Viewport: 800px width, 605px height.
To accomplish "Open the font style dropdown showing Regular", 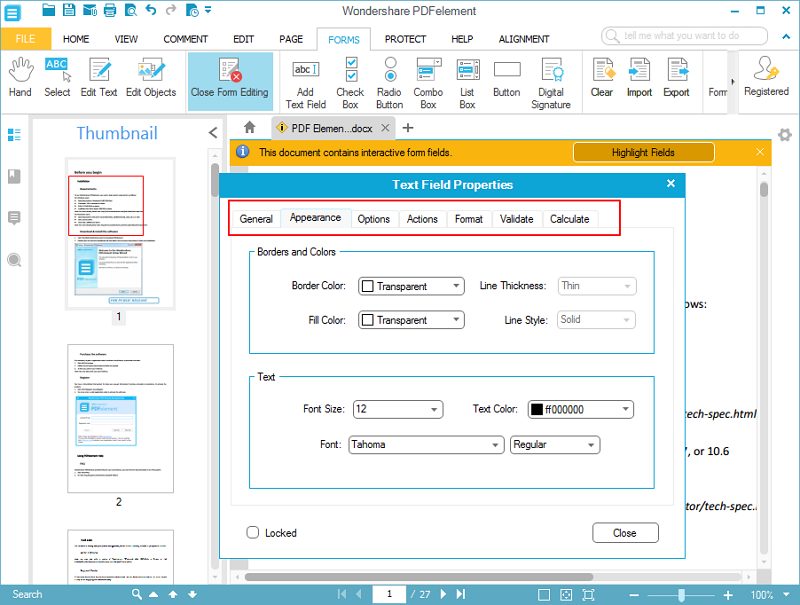I will pos(555,445).
